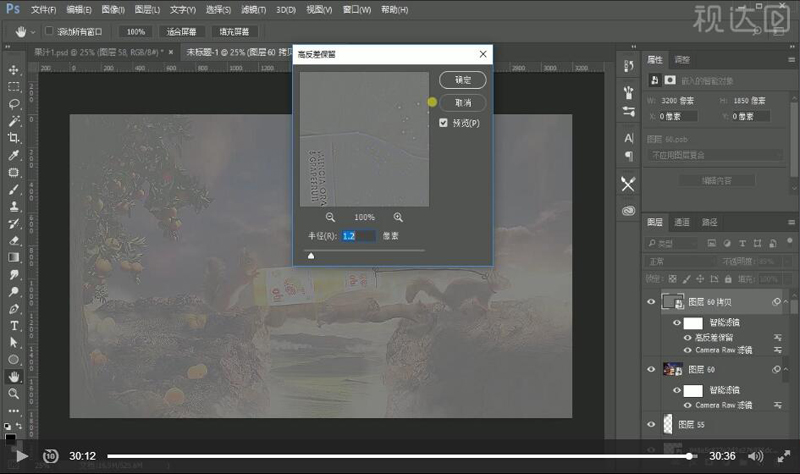The image size is (800, 474).
Task: Hide Camera Raw filter on 图层 60
Action: click(687, 405)
